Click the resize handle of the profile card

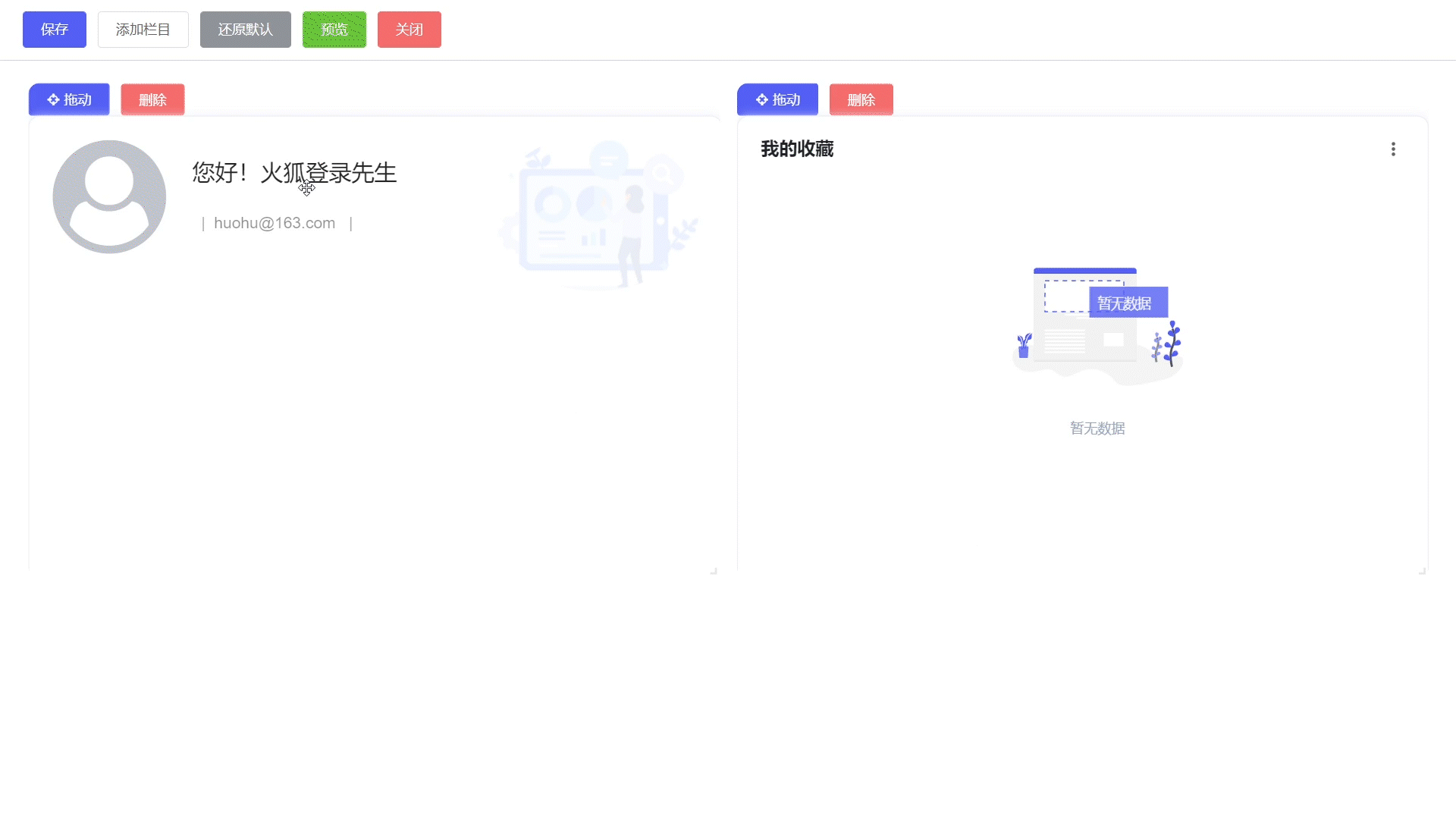click(714, 570)
